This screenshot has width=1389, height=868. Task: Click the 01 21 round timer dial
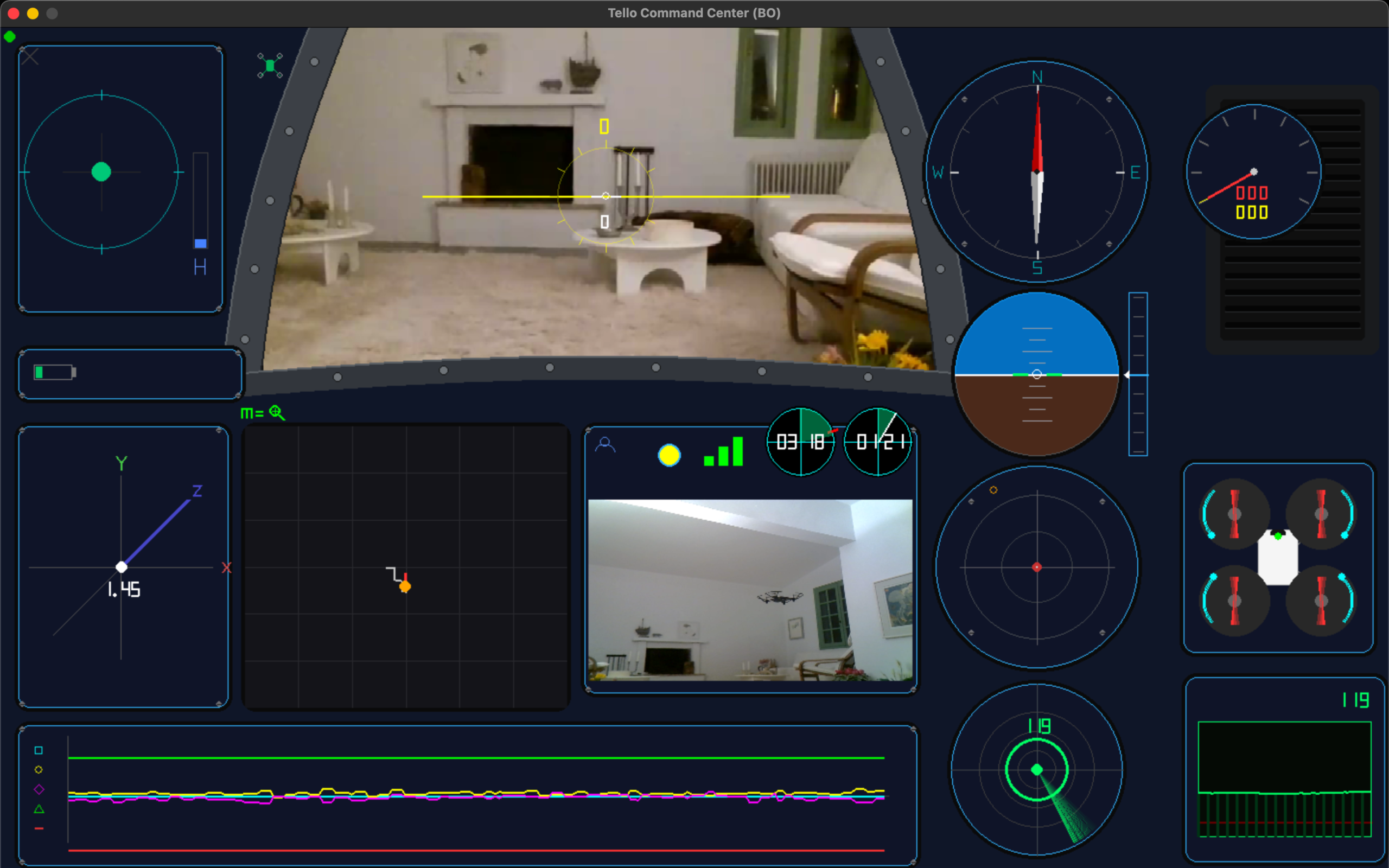point(877,442)
